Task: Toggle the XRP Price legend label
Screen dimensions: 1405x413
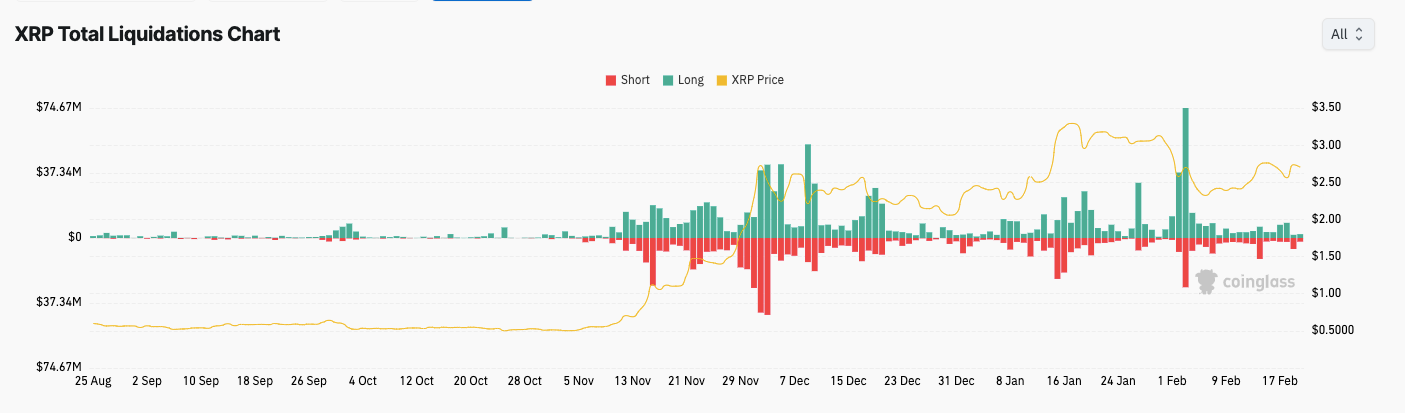Action: click(x=757, y=80)
